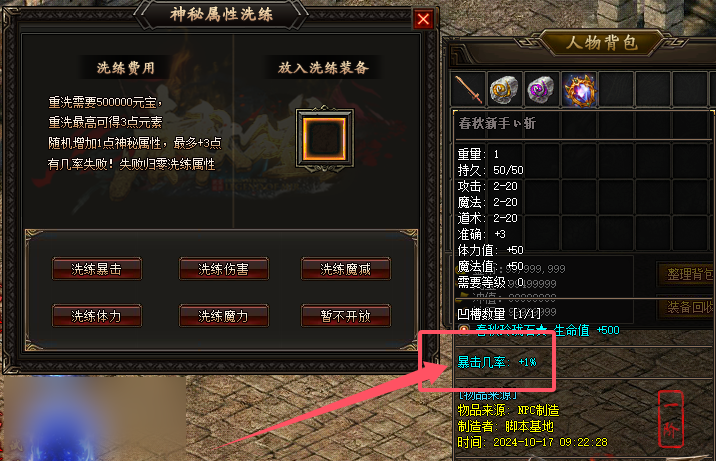Image resolution: width=716 pixels, height=461 pixels.
Task: Open 装备回收 equipment recycle
Action: click(686, 307)
